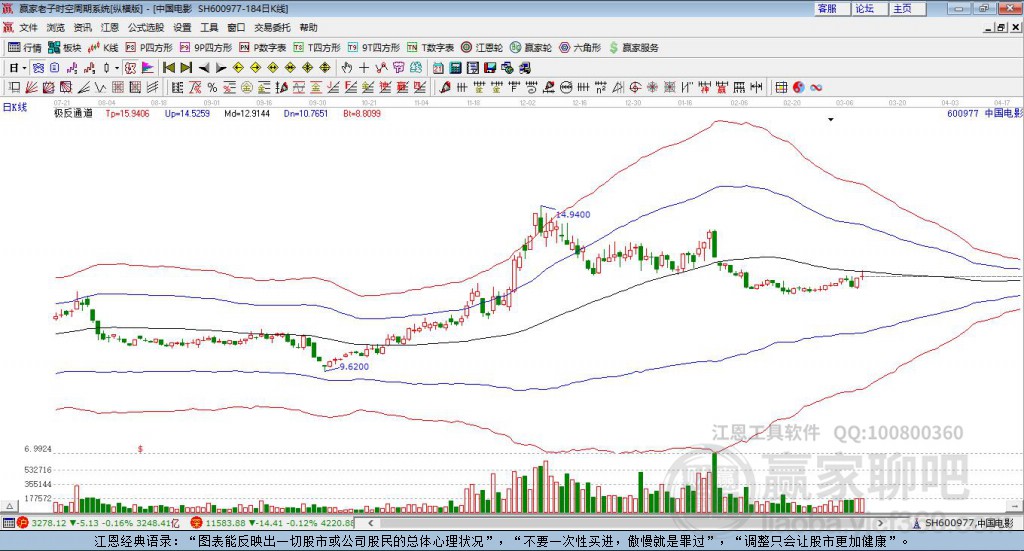Open the T四方形 tool
The height and width of the screenshot is (551, 1024).
pos(317,48)
